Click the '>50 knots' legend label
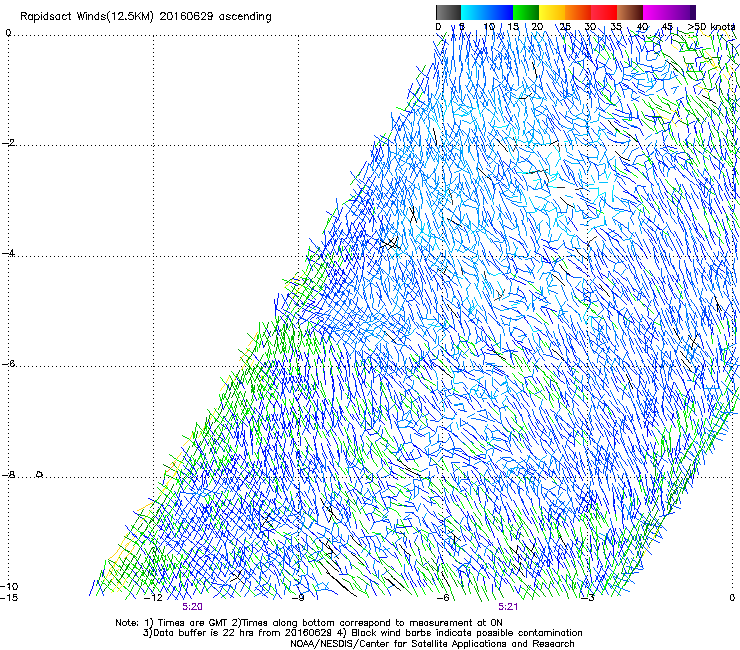740x650 pixels. tap(711, 27)
